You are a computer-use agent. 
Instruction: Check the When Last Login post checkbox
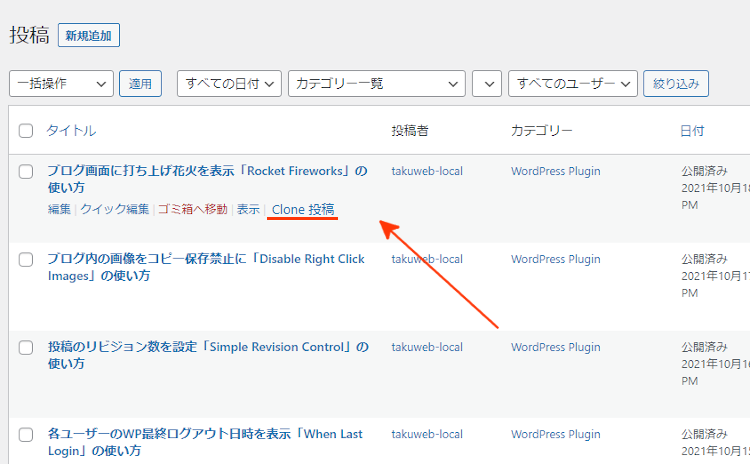click(x=26, y=434)
